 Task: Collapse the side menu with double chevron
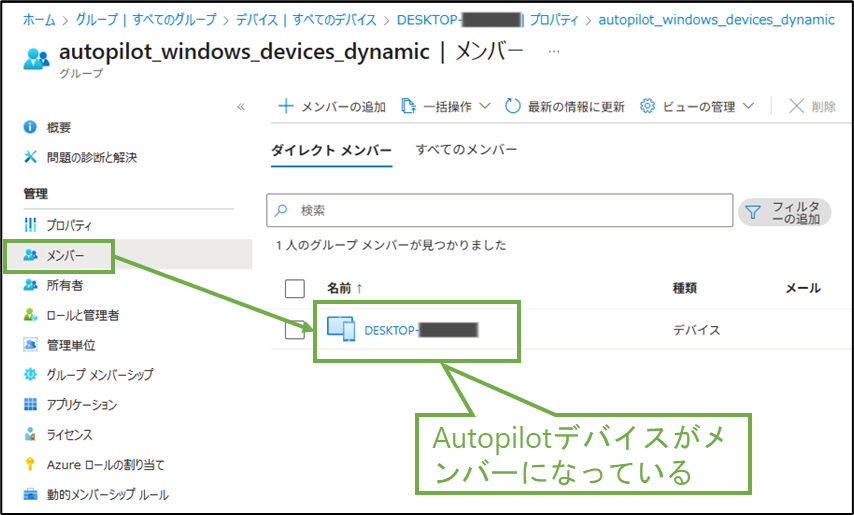[241, 107]
